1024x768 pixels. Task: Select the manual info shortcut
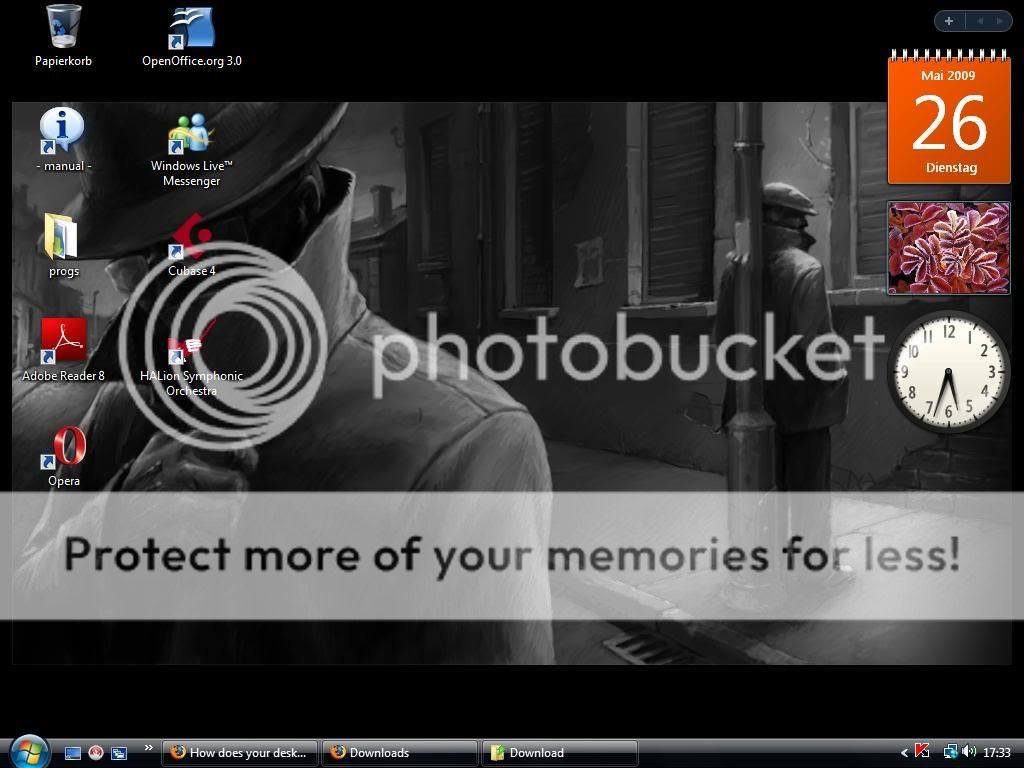[63, 134]
